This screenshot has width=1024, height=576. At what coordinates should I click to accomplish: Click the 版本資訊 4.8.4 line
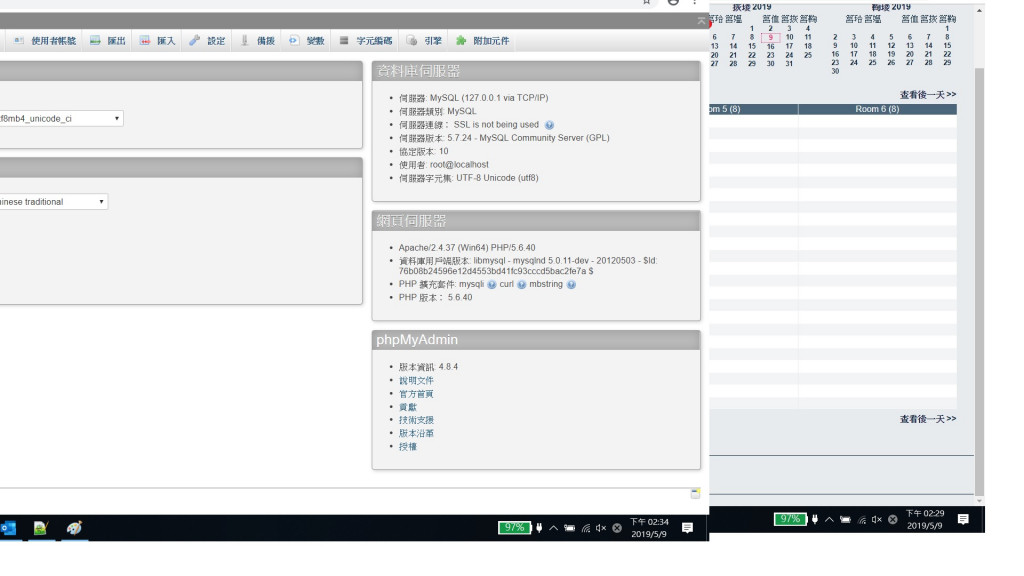pos(428,367)
